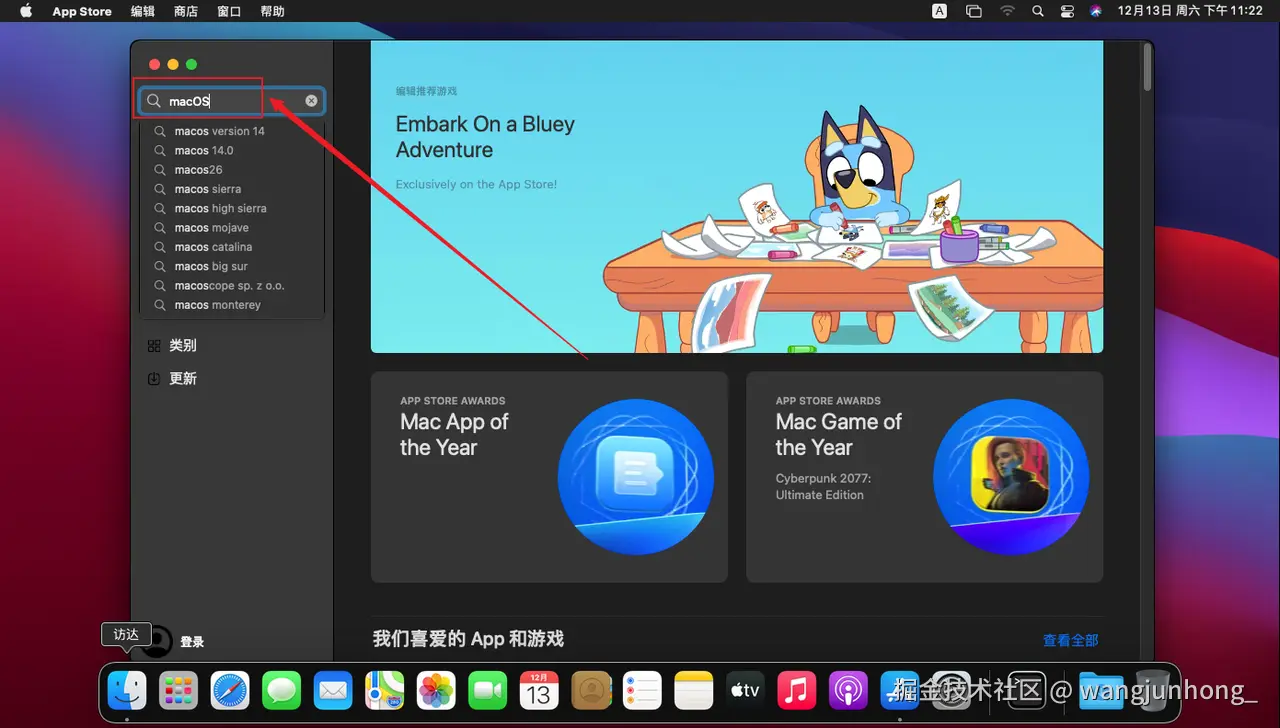Viewport: 1280px width, 728px height.
Task: Open Spotlight search from the menu bar
Action: point(1038,11)
